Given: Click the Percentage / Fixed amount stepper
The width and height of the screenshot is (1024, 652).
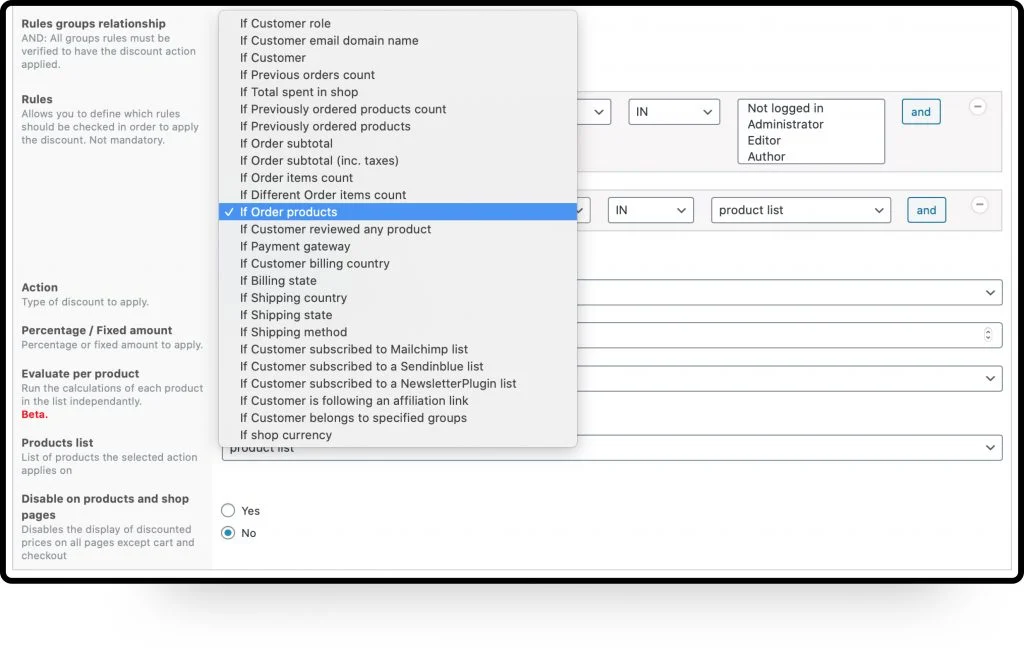Looking at the screenshot, I should click(988, 335).
